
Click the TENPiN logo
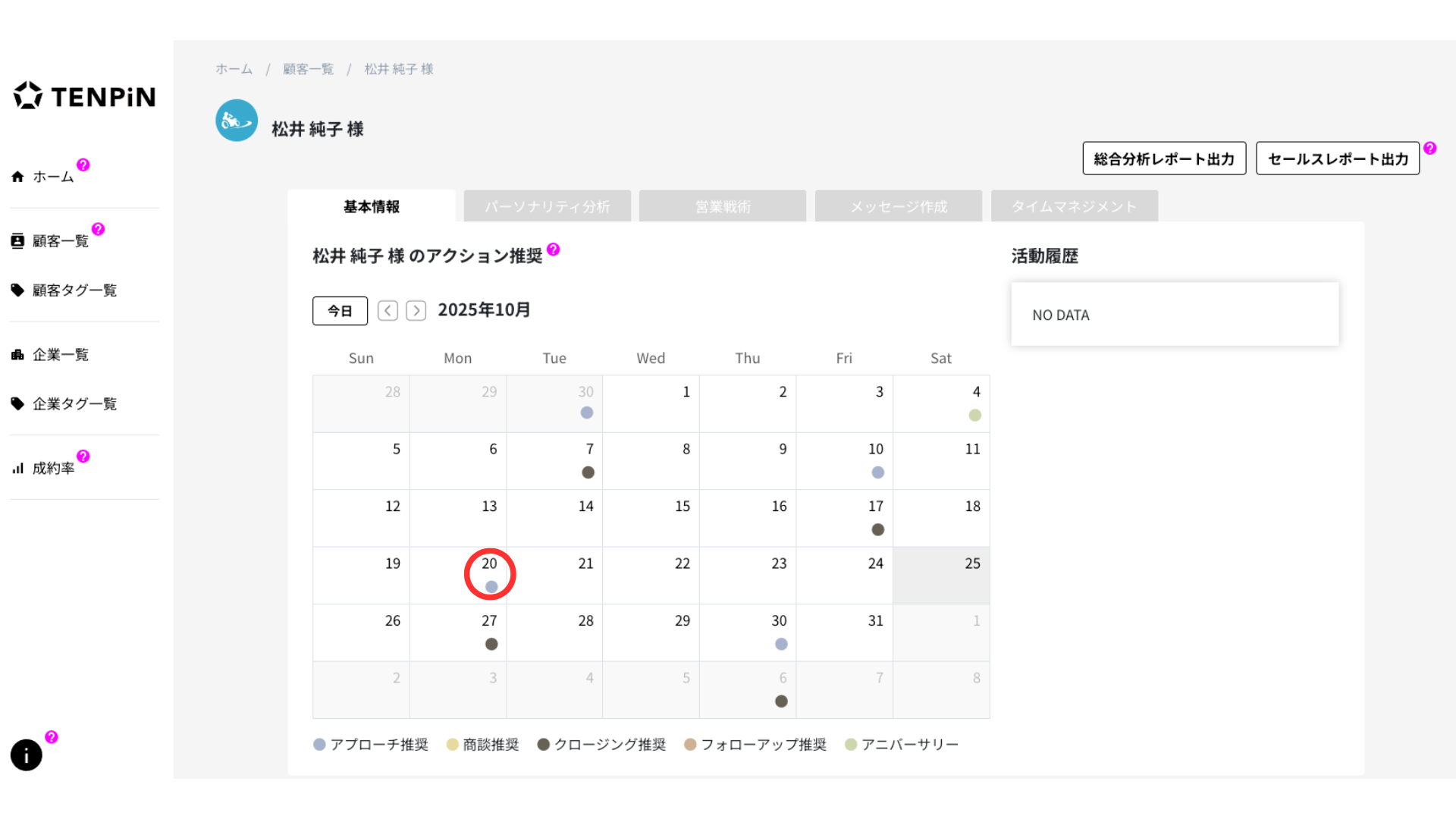pos(85,96)
